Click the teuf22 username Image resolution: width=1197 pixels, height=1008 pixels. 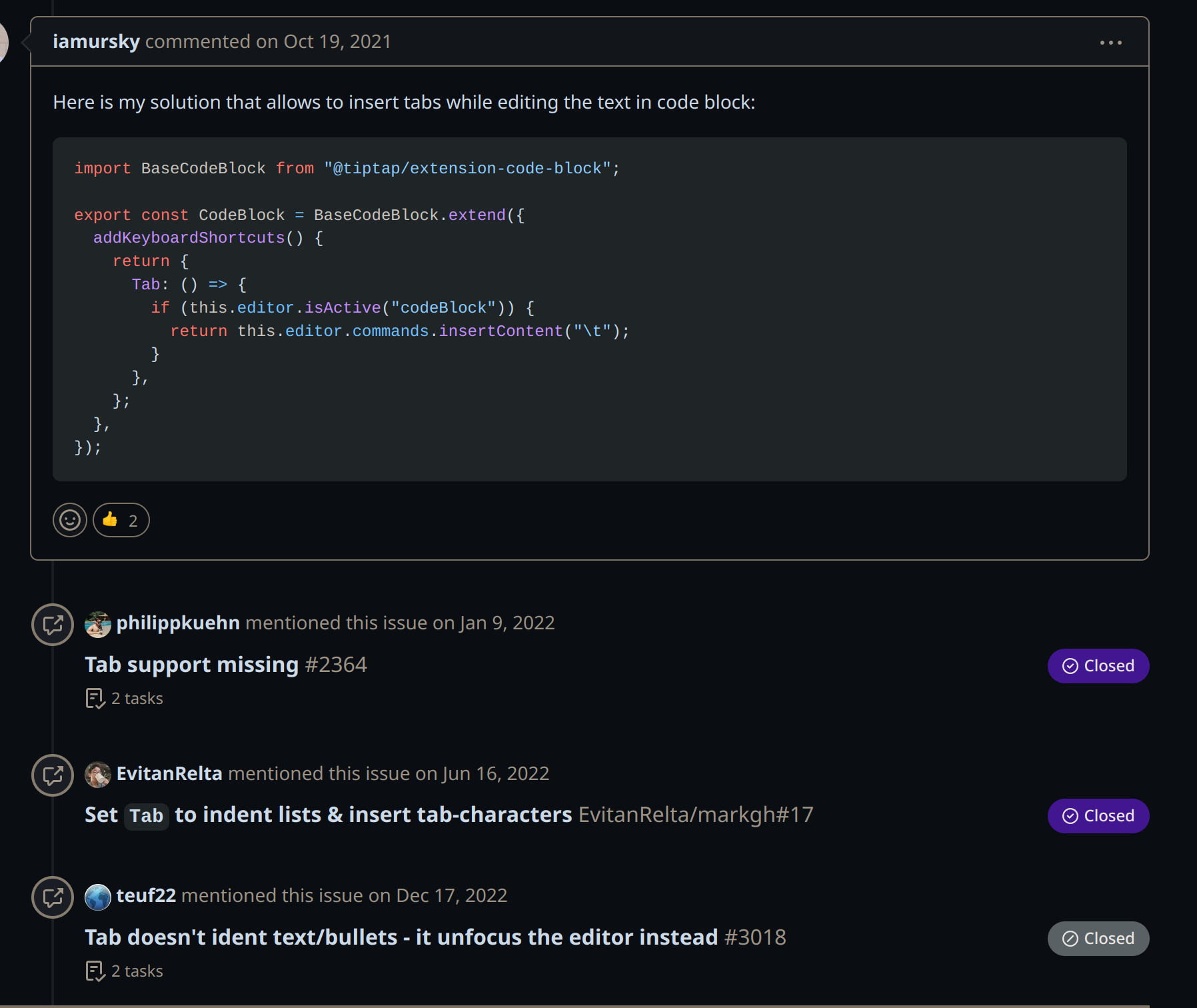[x=145, y=895]
